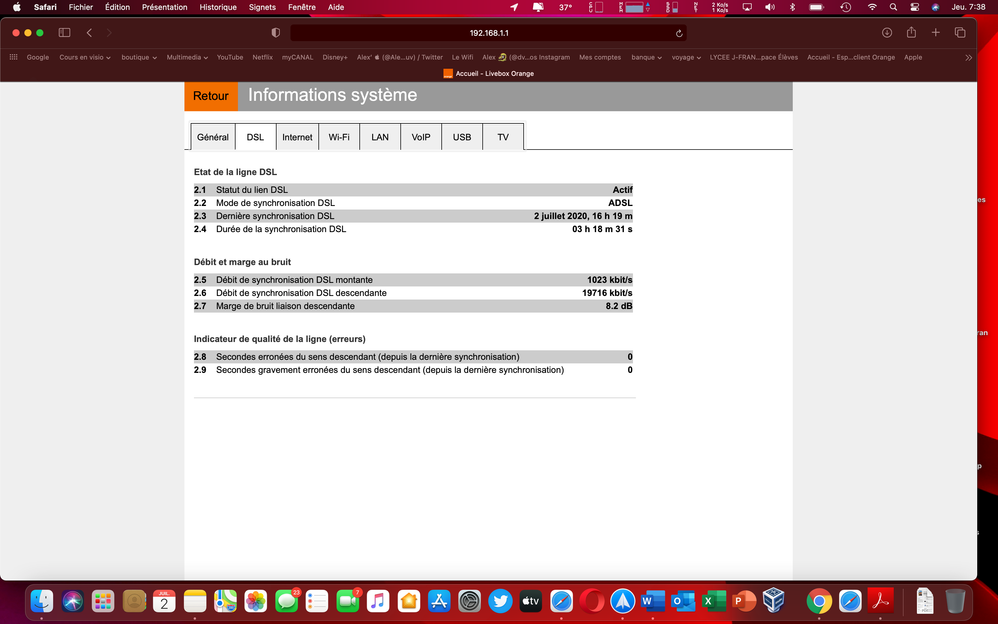
Task: Open the Historique menu in the menu bar
Action: point(218,7)
